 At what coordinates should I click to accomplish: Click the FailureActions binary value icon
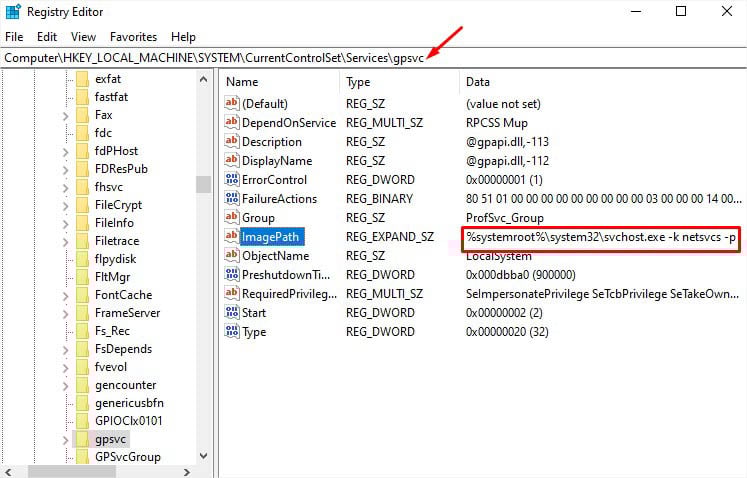tap(232, 198)
